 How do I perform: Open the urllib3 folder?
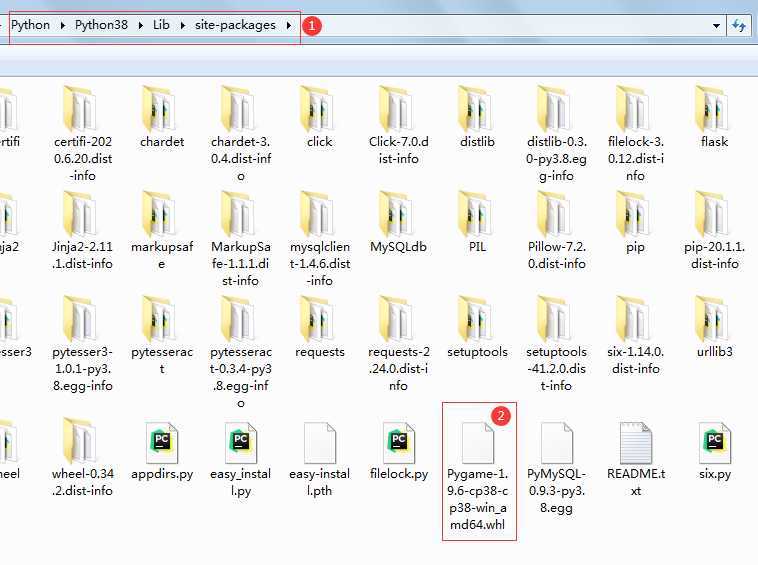[x=714, y=327]
